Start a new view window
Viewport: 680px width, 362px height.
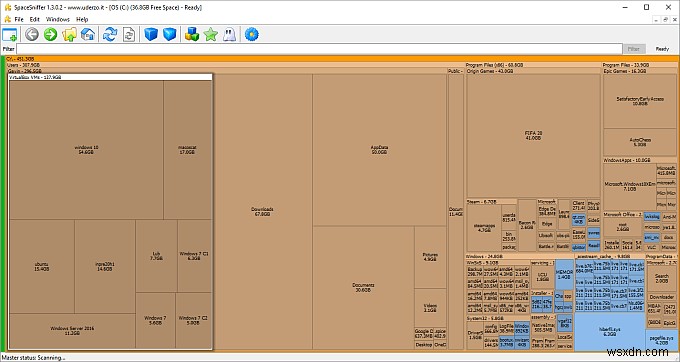[10, 34]
